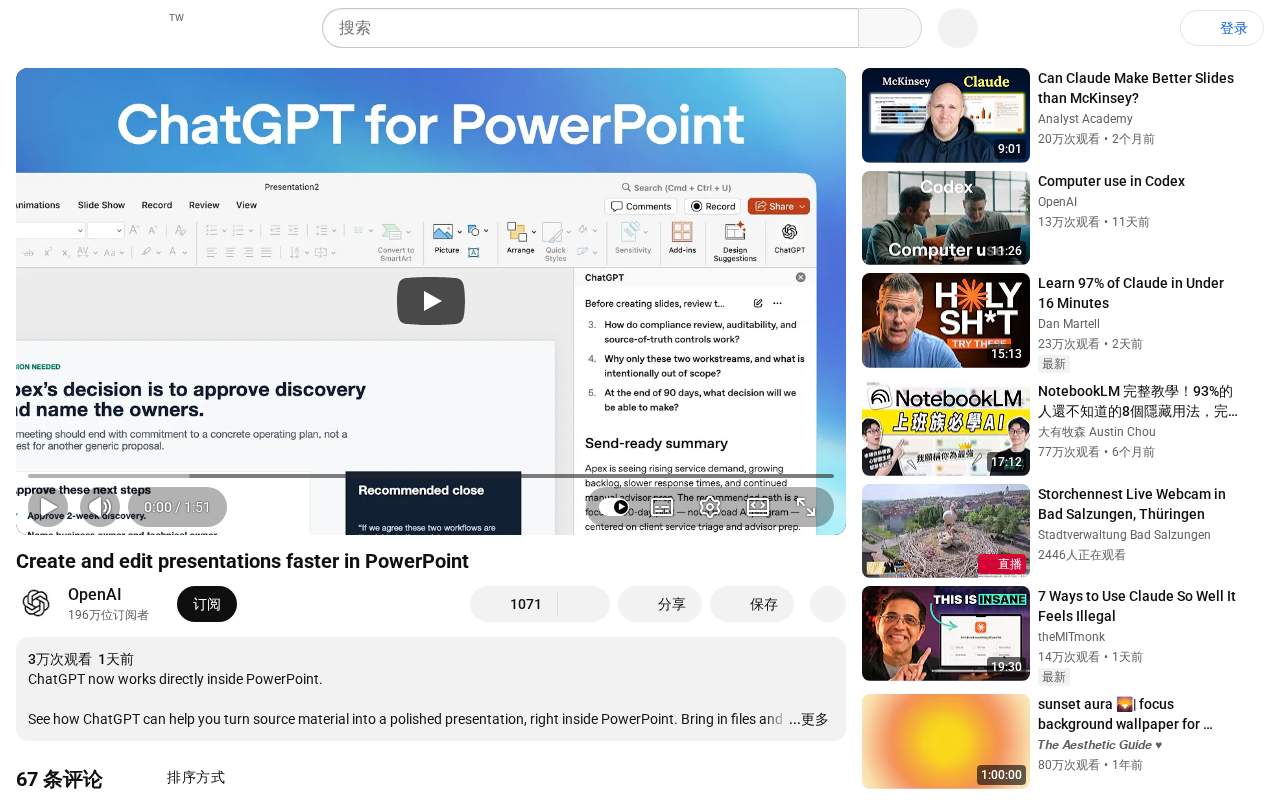Screen dimensions: 1280x800
Task: Expand the description with ...更多
Action: pos(809,719)
